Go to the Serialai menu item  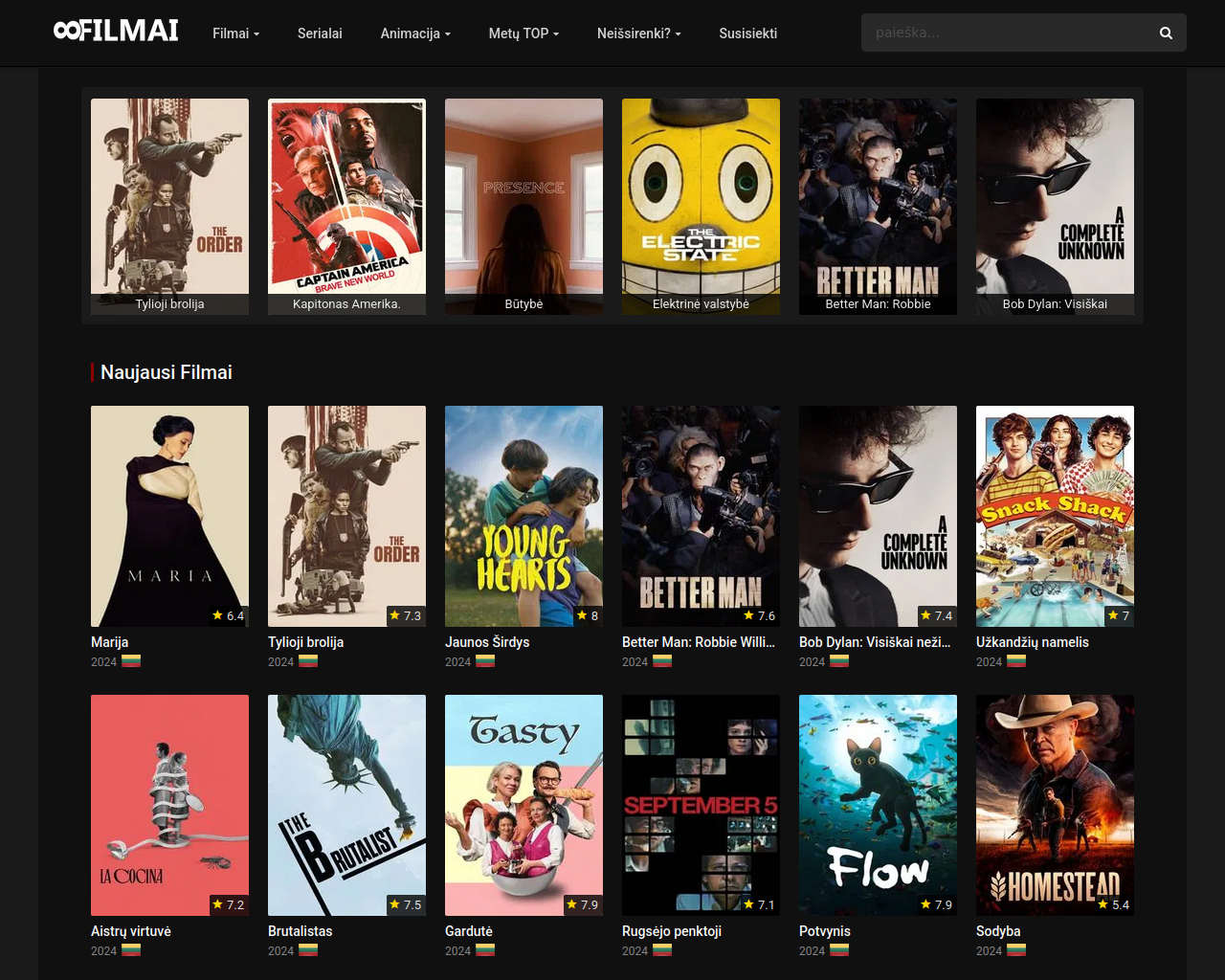point(320,33)
